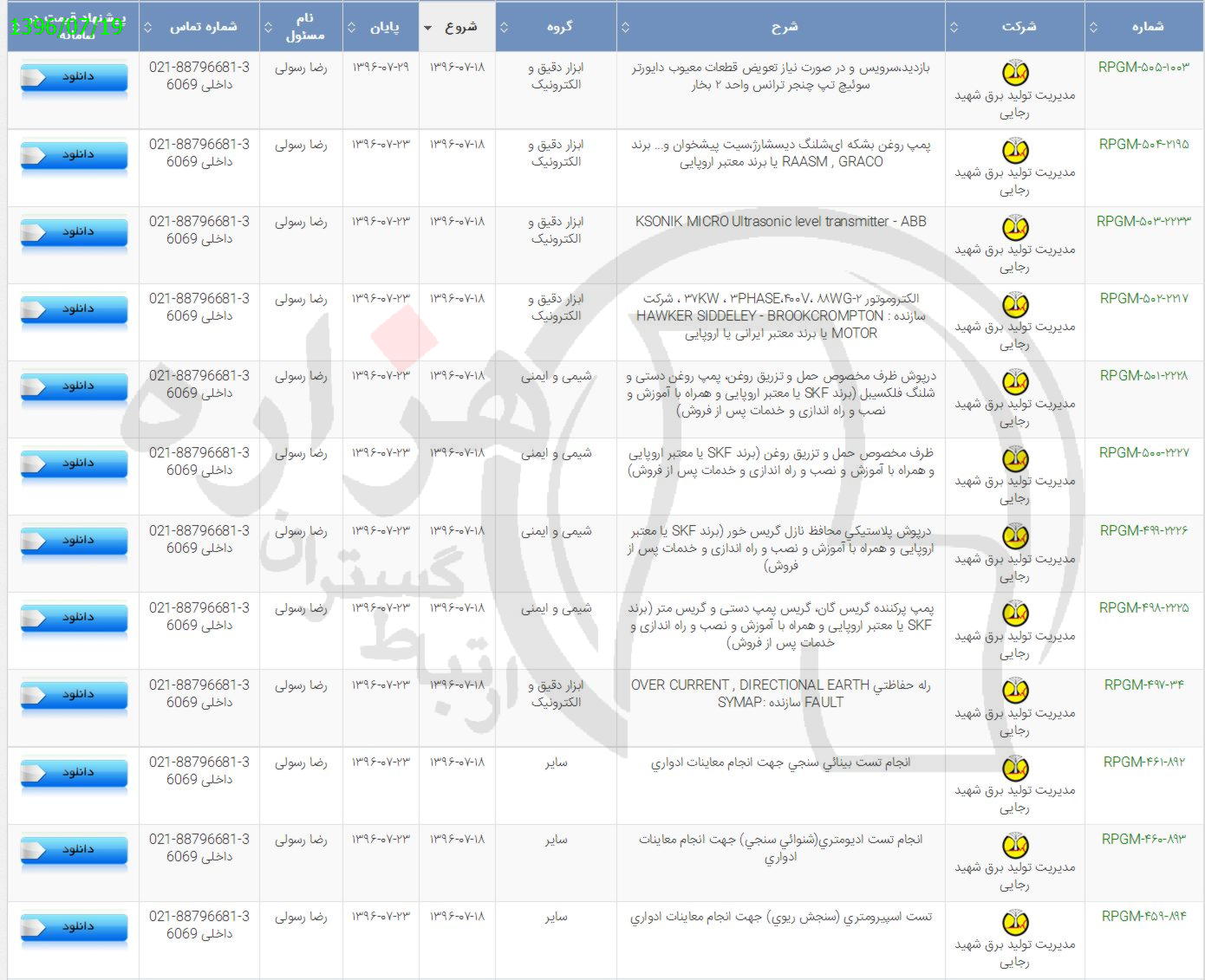The width and height of the screenshot is (1205, 980).
Task: Click the company logo in row RPGM-503-2233
Action: pyautogui.click(x=1015, y=227)
